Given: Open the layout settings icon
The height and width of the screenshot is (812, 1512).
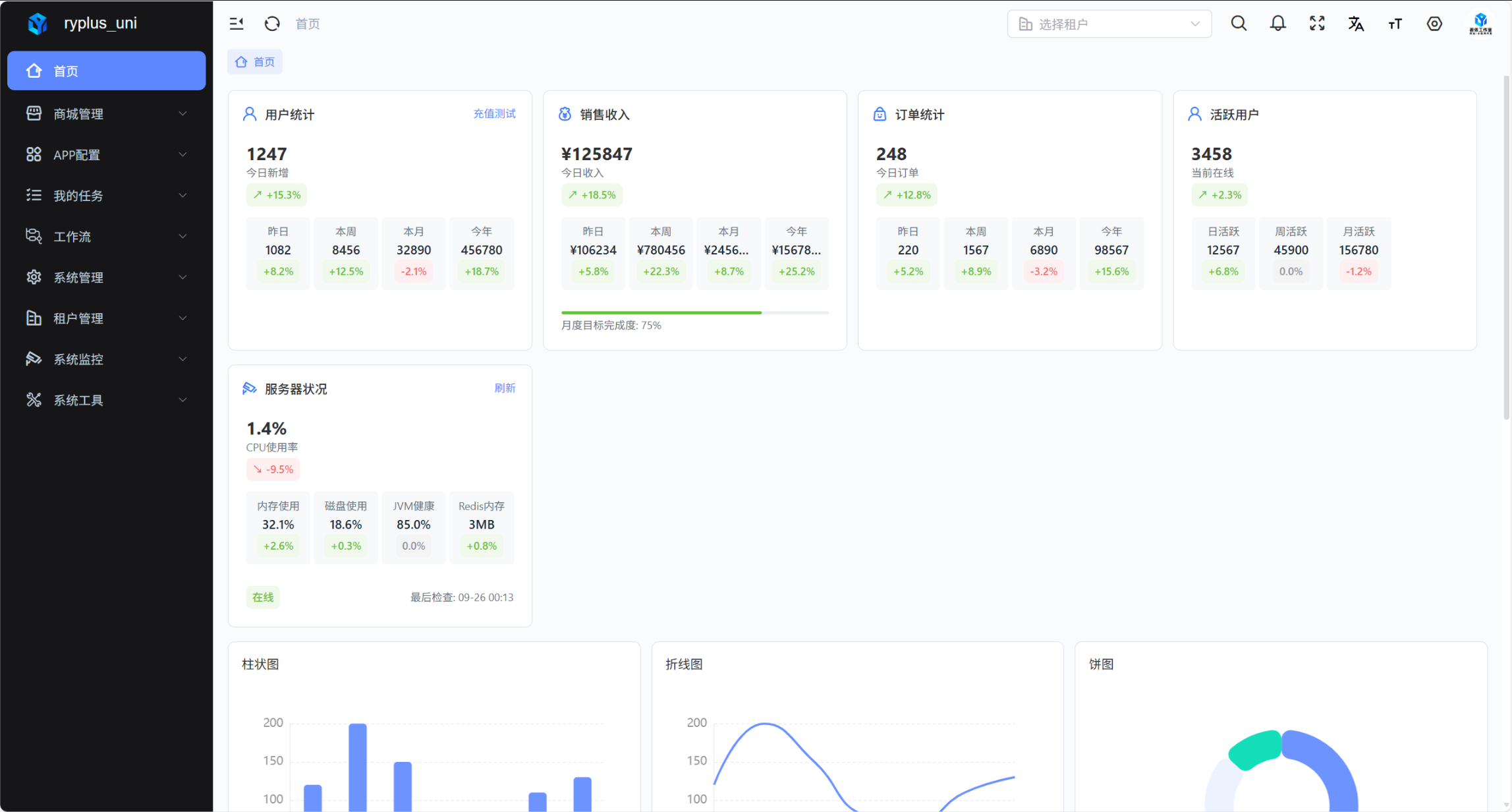Looking at the screenshot, I should click(x=1434, y=24).
